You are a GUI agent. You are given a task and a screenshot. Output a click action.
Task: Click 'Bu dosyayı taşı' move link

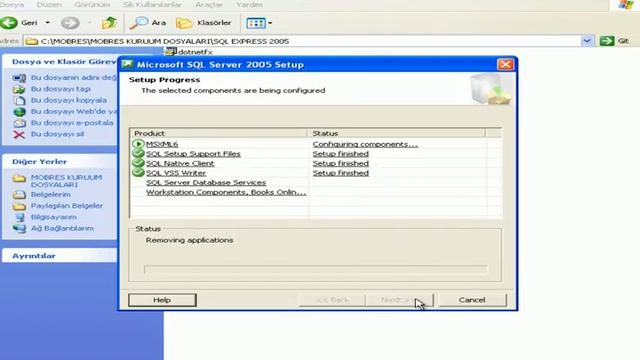pyautogui.click(x=61, y=89)
